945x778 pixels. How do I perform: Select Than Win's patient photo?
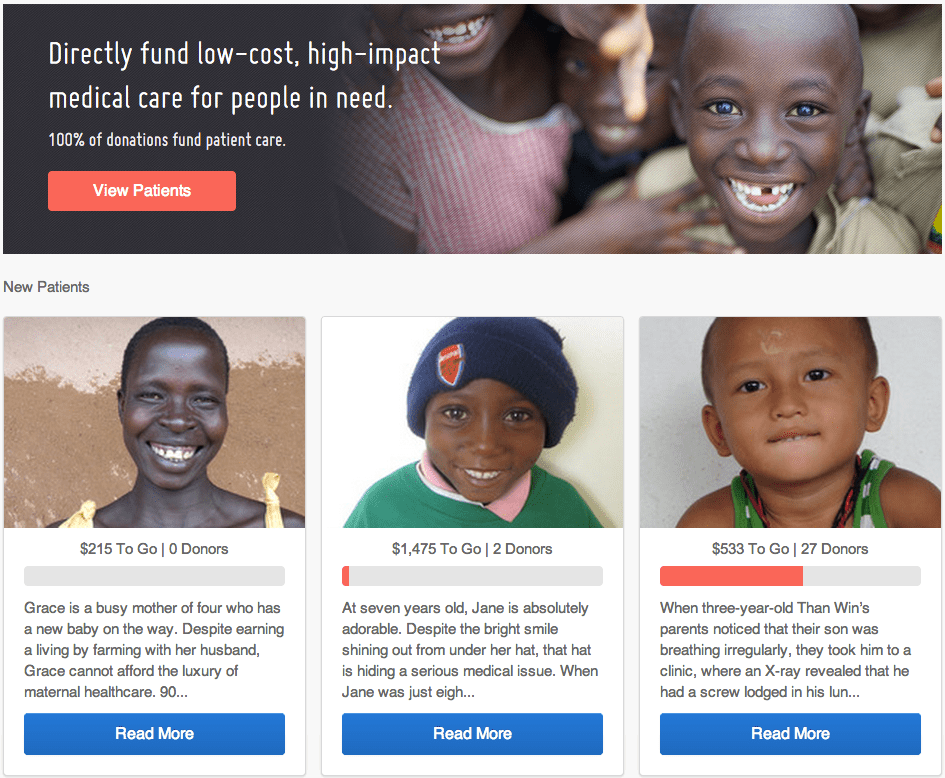point(790,422)
